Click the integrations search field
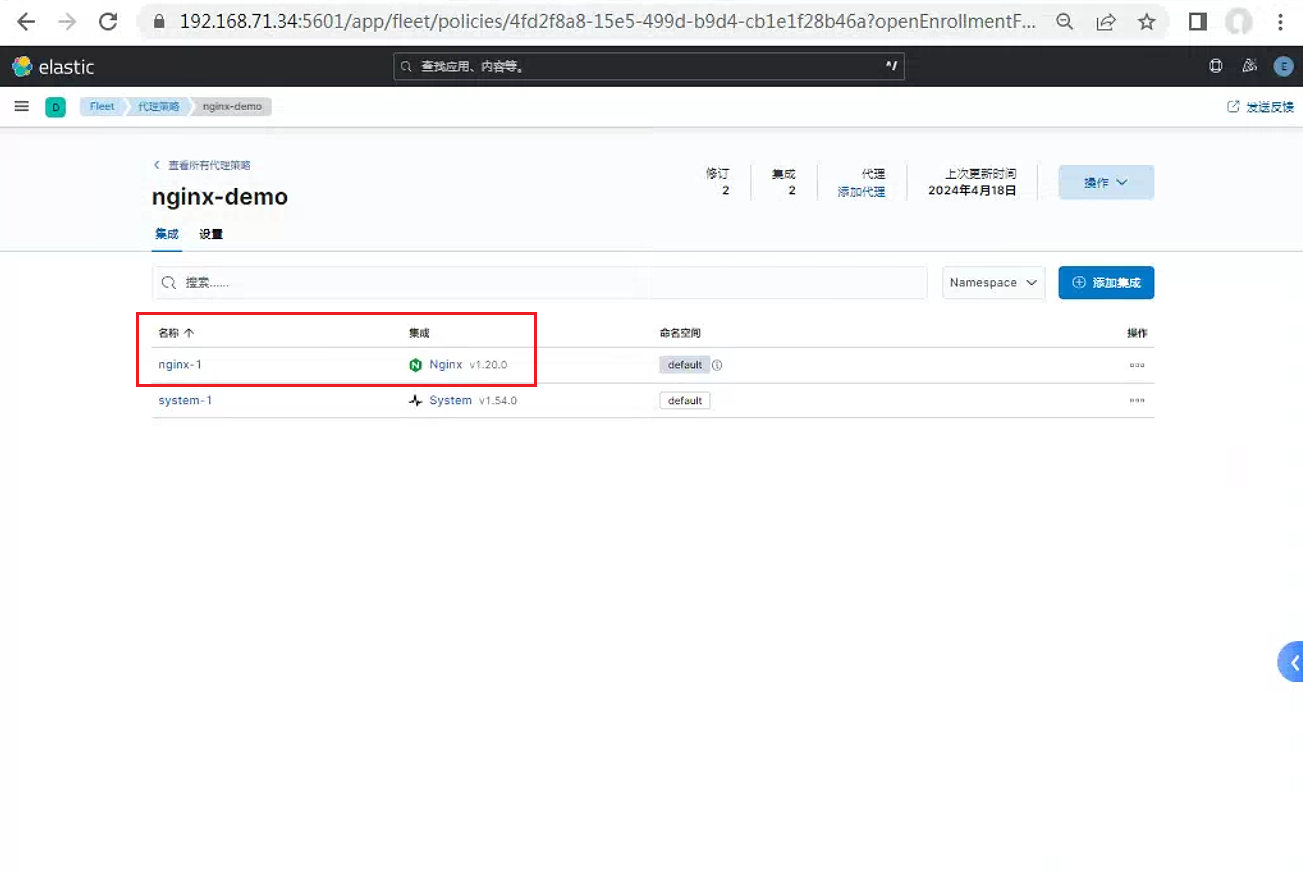1303x873 pixels. pos(540,283)
